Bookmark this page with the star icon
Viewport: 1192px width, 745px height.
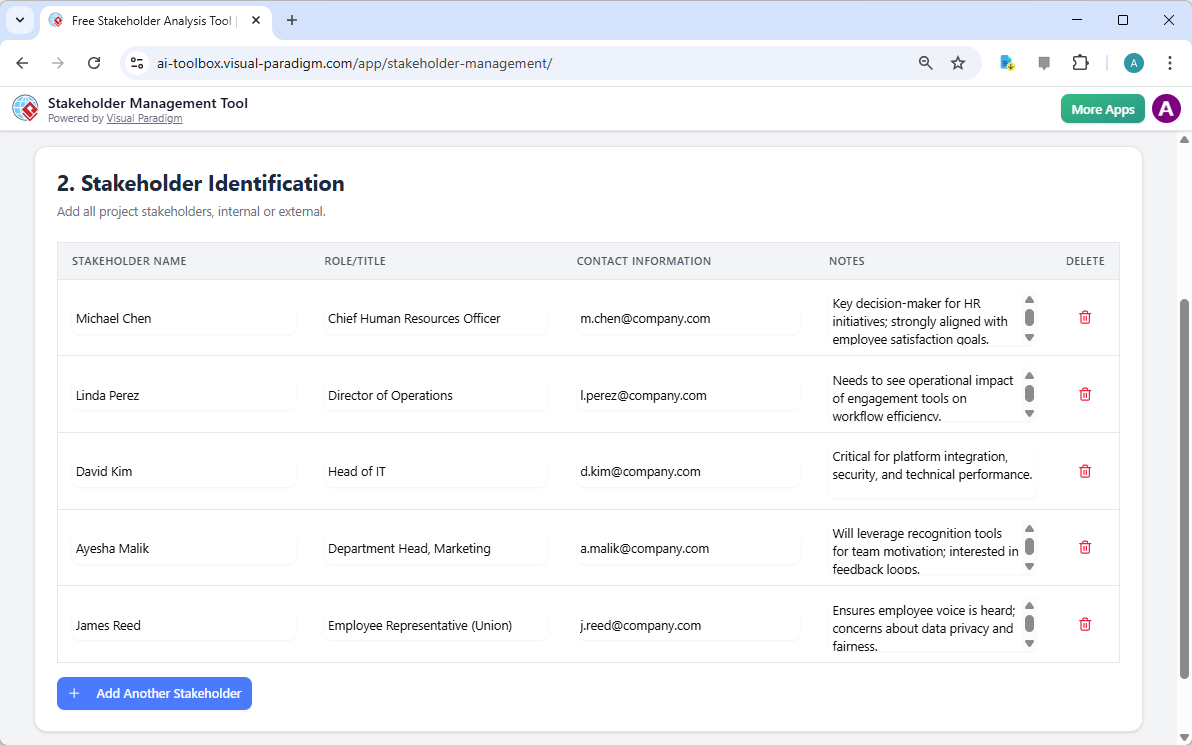(x=958, y=62)
